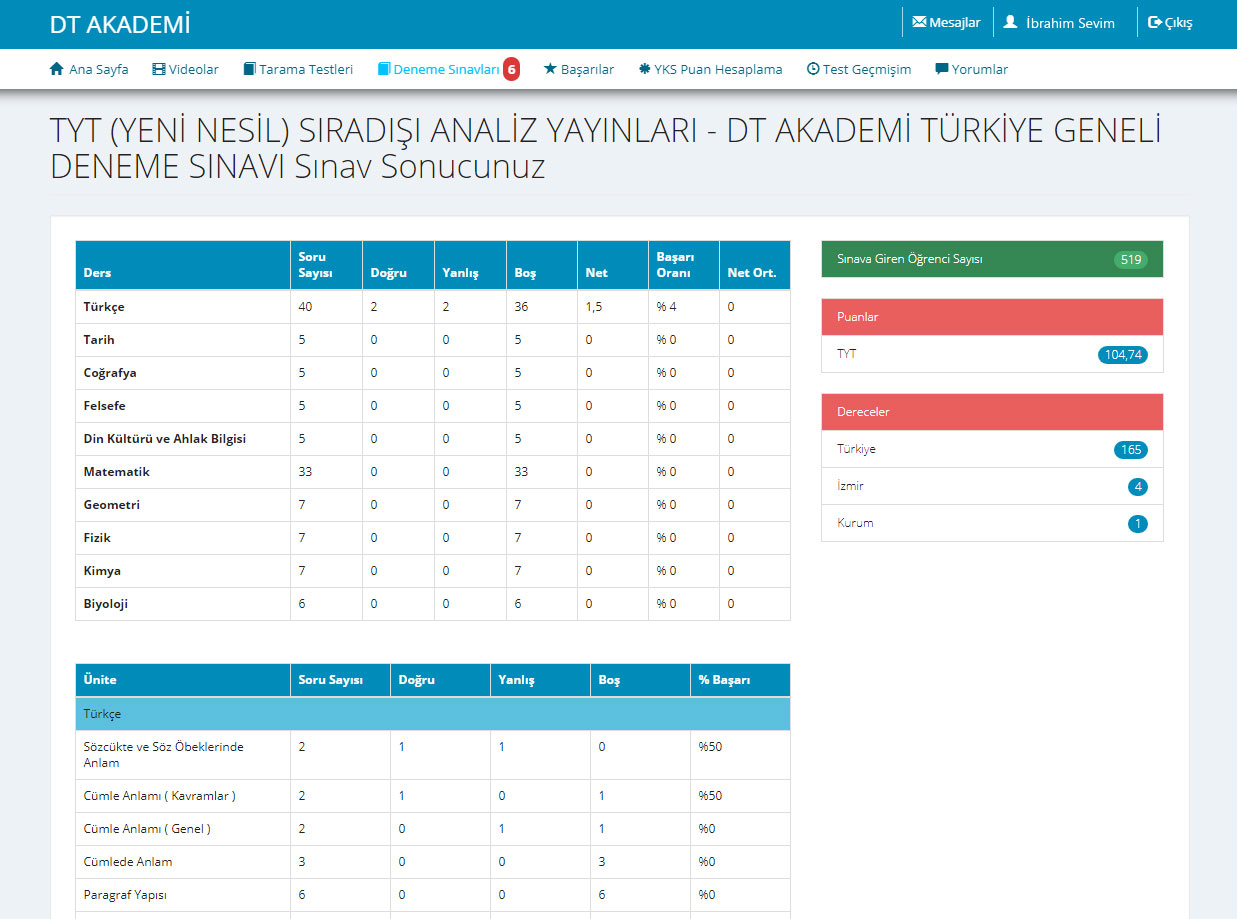Viewport: 1237px width, 919px height.
Task: Click the Kimya row label
Action: pos(102,571)
